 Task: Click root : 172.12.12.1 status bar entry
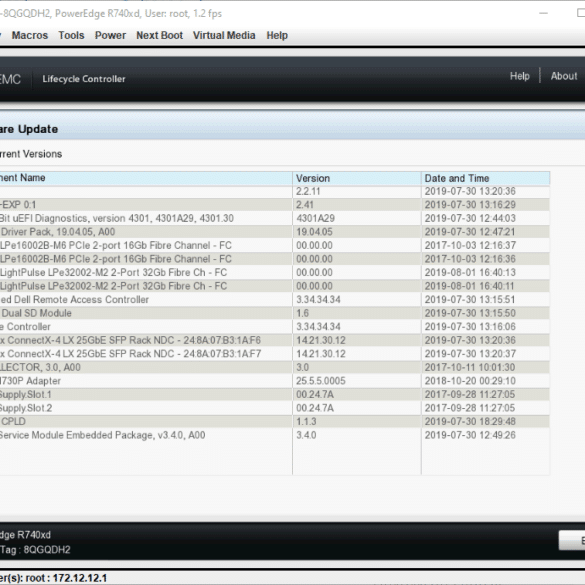[x=66, y=578]
